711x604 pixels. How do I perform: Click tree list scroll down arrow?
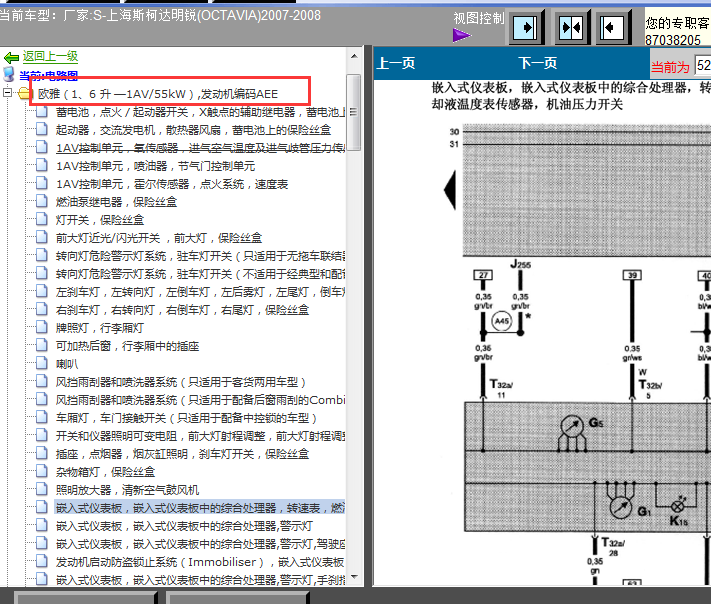point(354,576)
